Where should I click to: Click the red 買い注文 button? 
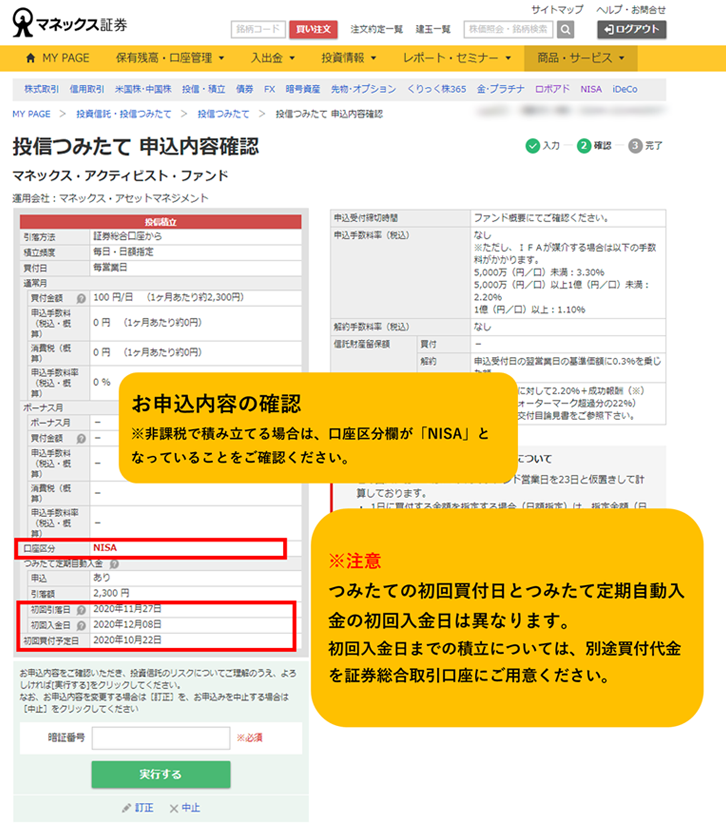(x=313, y=29)
